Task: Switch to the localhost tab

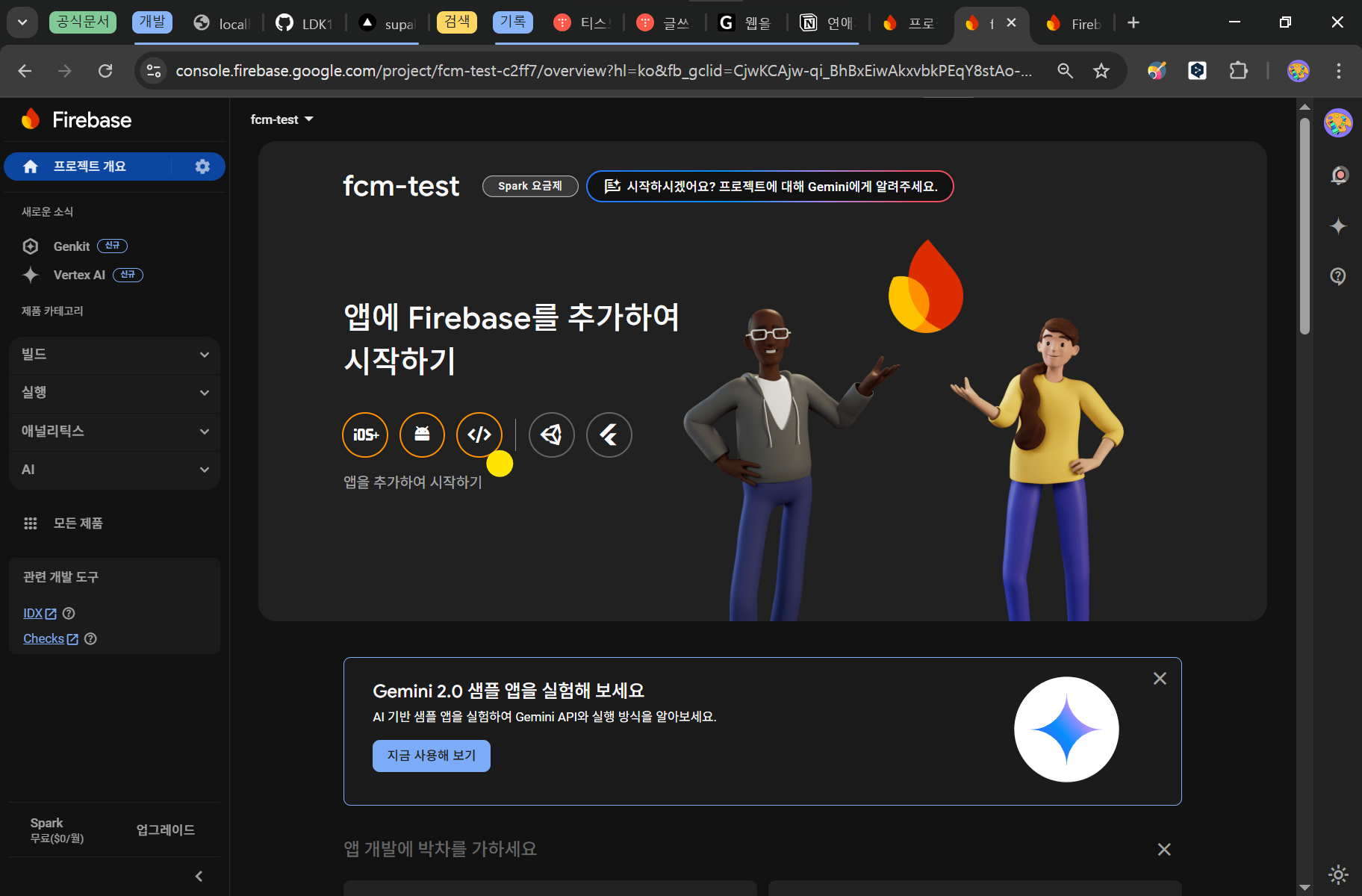Action: click(x=223, y=23)
